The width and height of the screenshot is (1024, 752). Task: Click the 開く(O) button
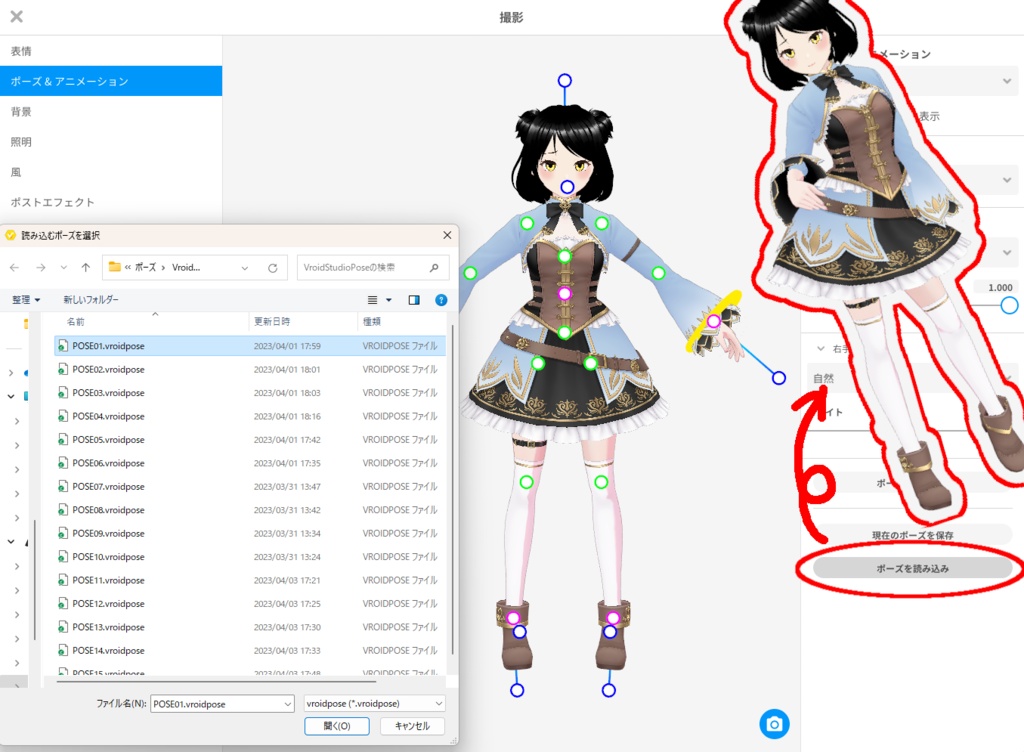(x=337, y=727)
